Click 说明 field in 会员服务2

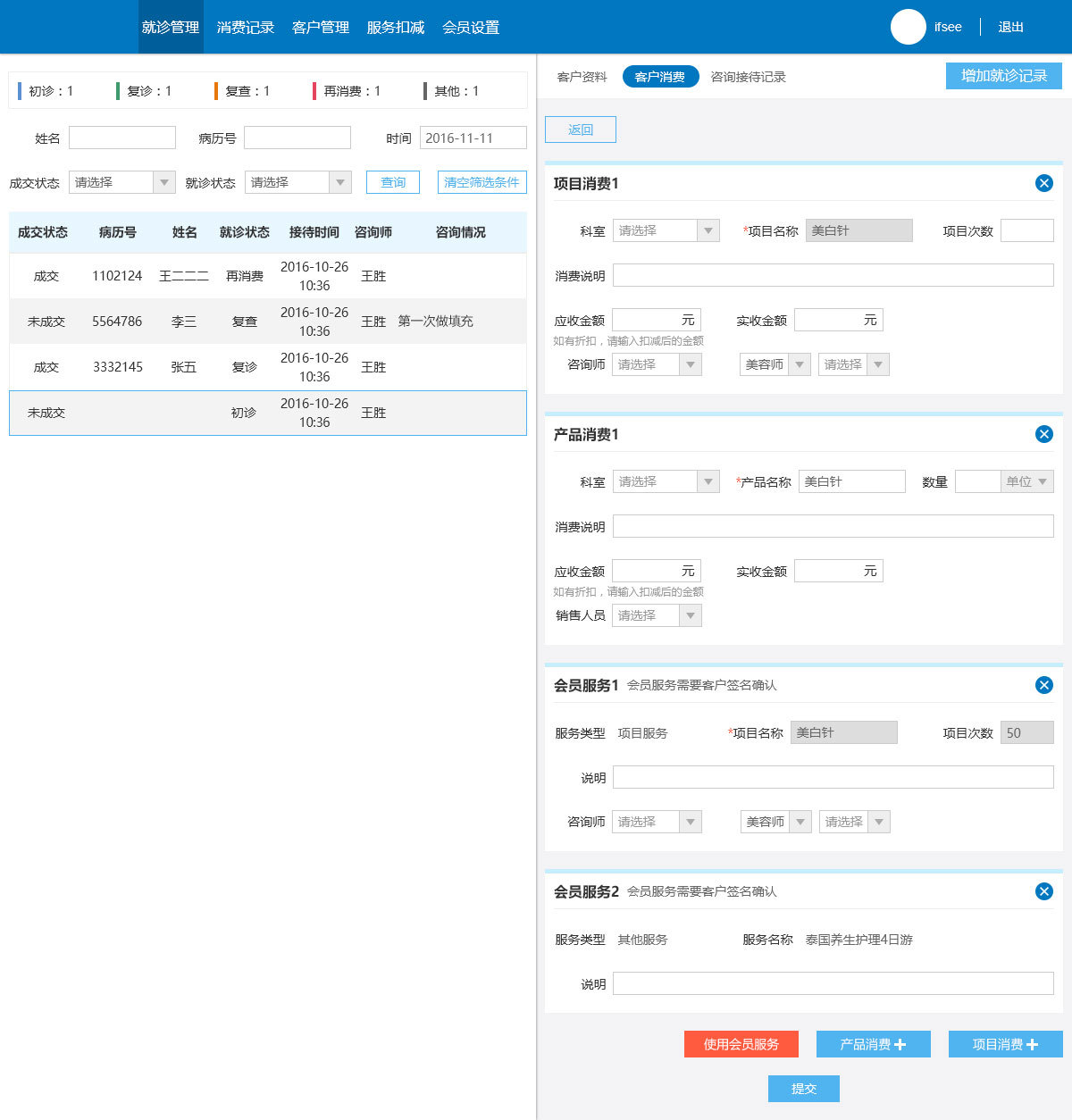point(833,983)
